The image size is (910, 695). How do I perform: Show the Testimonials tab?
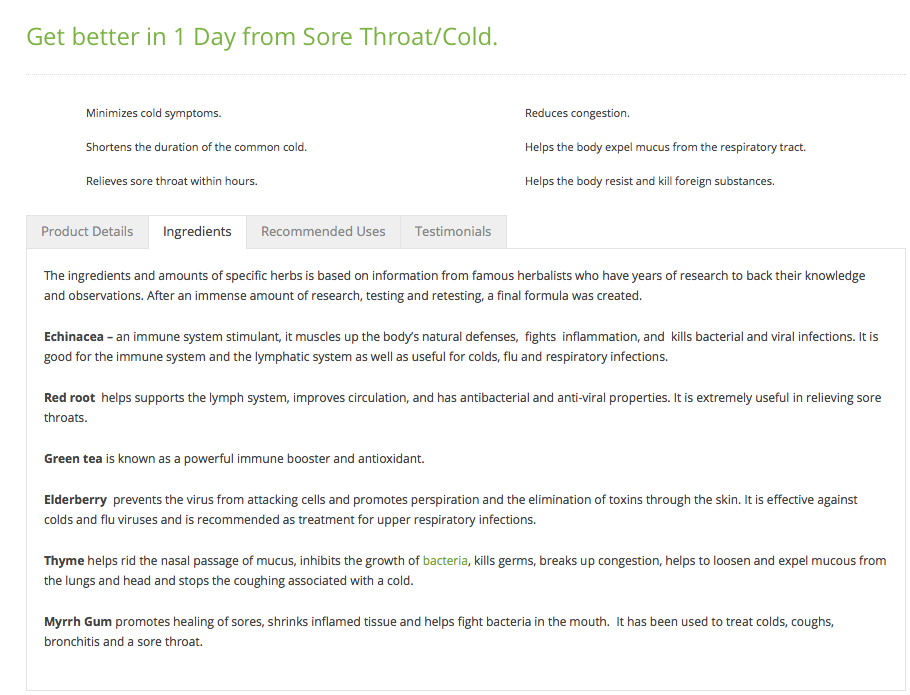453,231
